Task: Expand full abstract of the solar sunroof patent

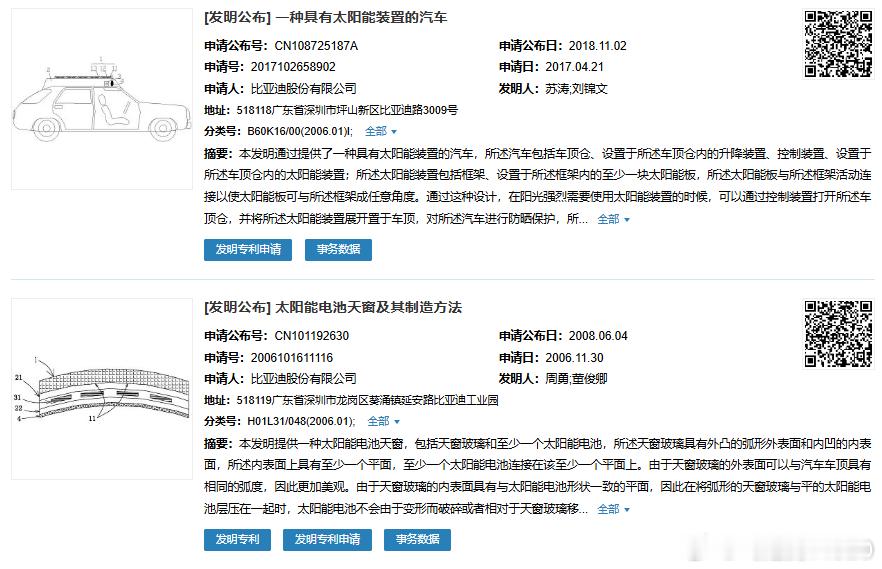Action: point(613,509)
